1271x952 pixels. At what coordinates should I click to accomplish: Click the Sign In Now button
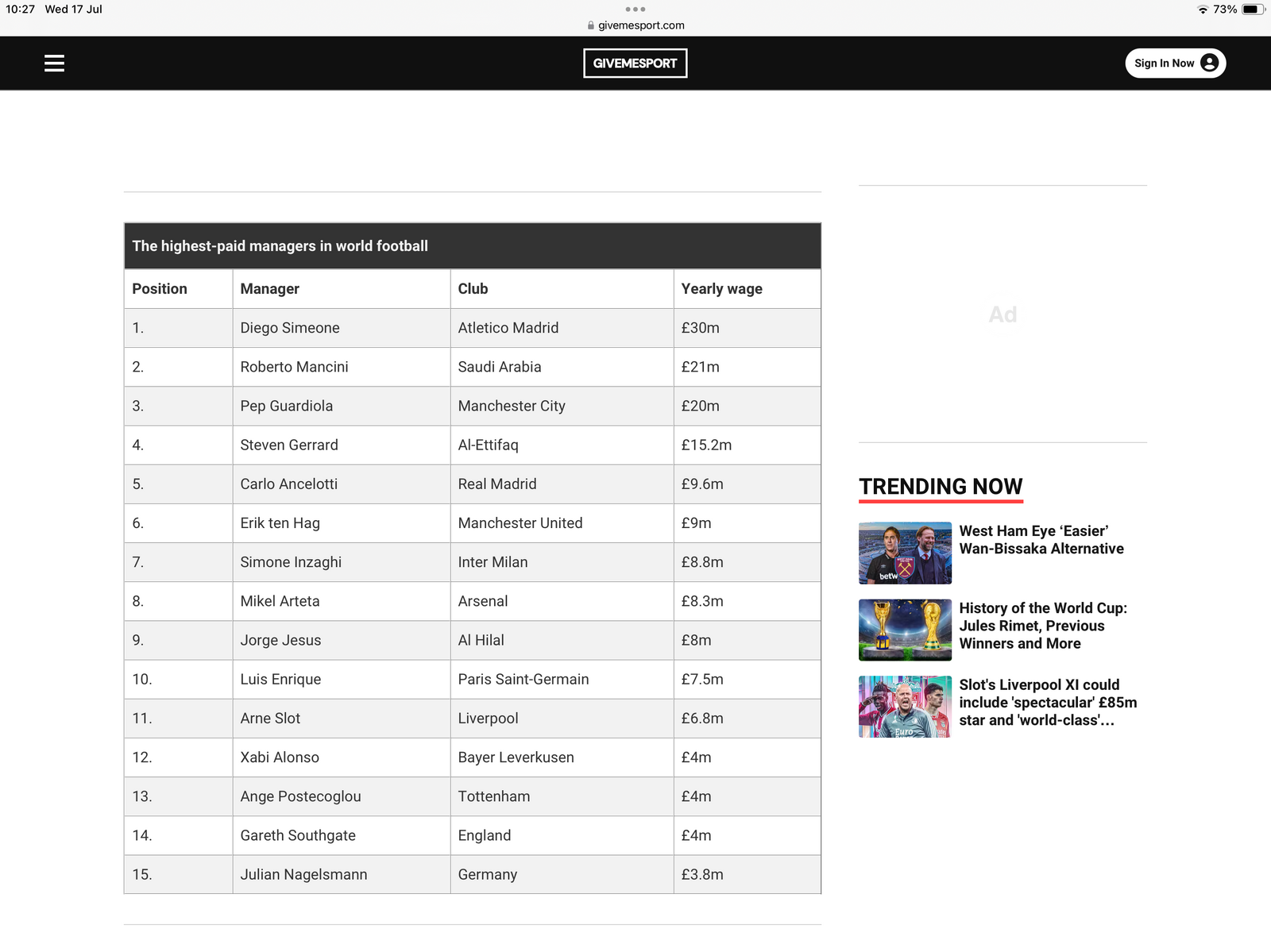pos(1165,64)
